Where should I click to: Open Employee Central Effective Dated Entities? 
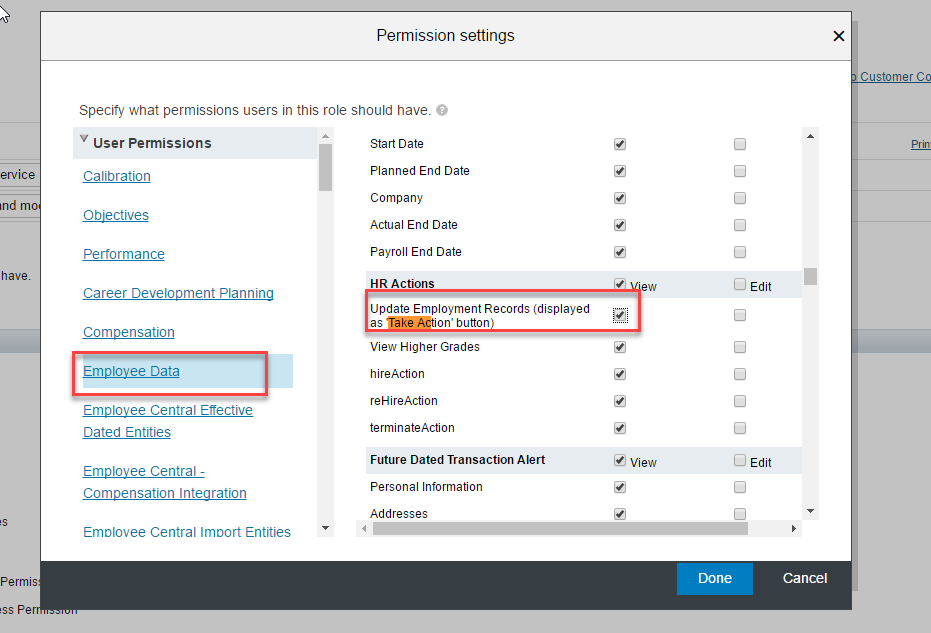tap(168, 421)
